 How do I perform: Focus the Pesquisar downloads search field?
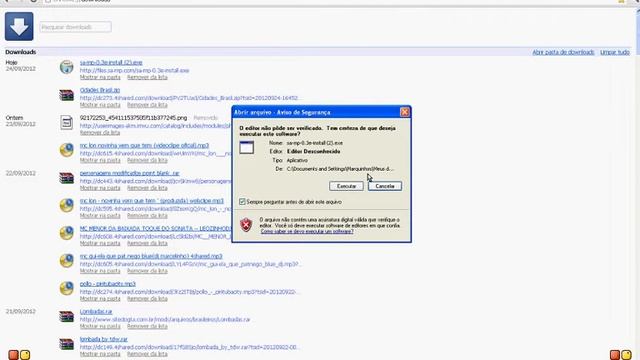(x=76, y=27)
